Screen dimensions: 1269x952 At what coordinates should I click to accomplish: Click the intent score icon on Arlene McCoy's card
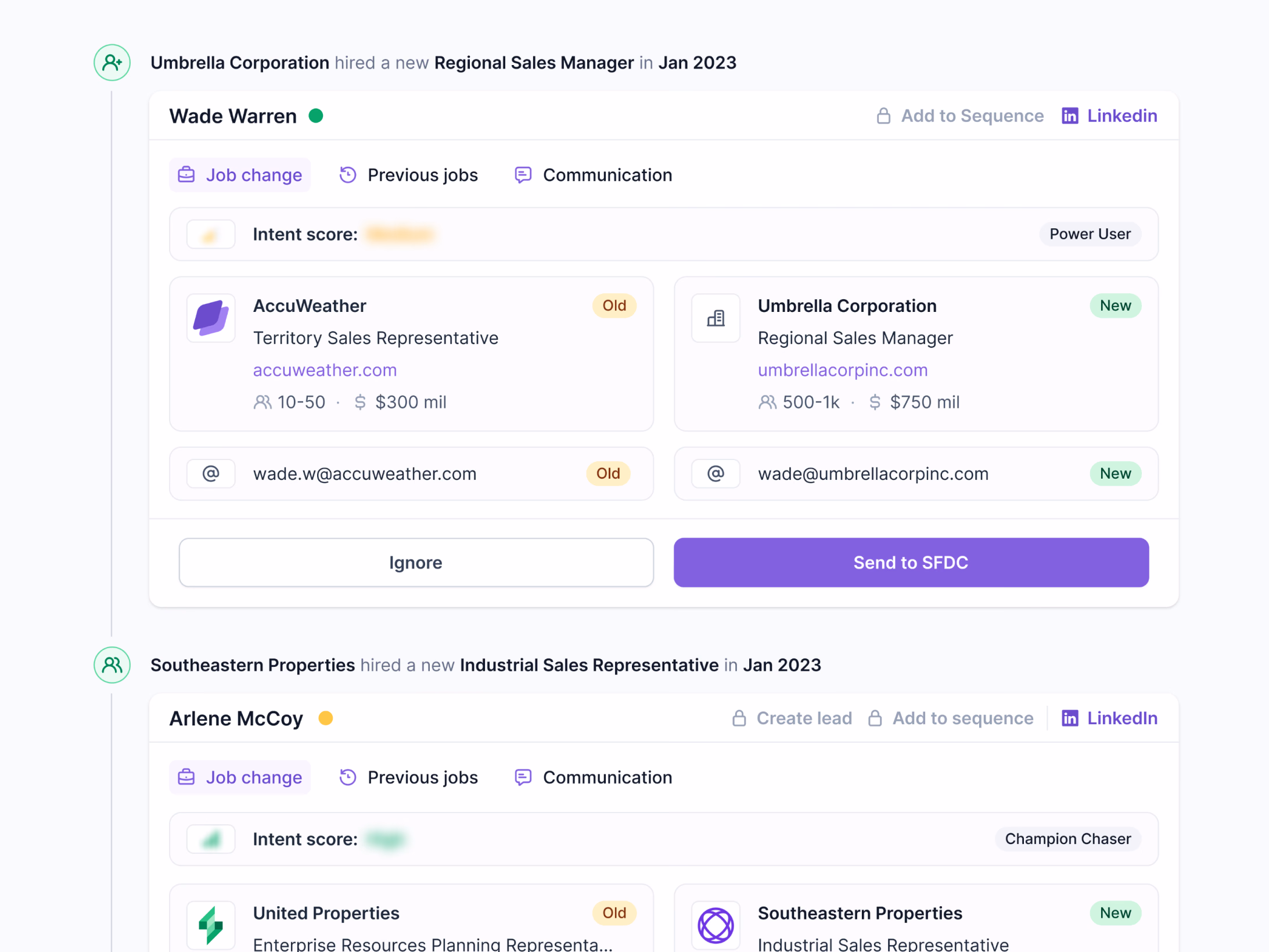point(211,839)
